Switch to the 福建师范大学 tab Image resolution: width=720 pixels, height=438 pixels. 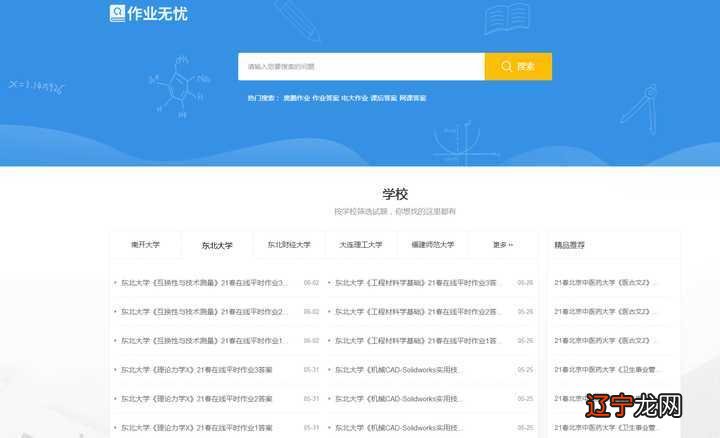[x=433, y=245]
